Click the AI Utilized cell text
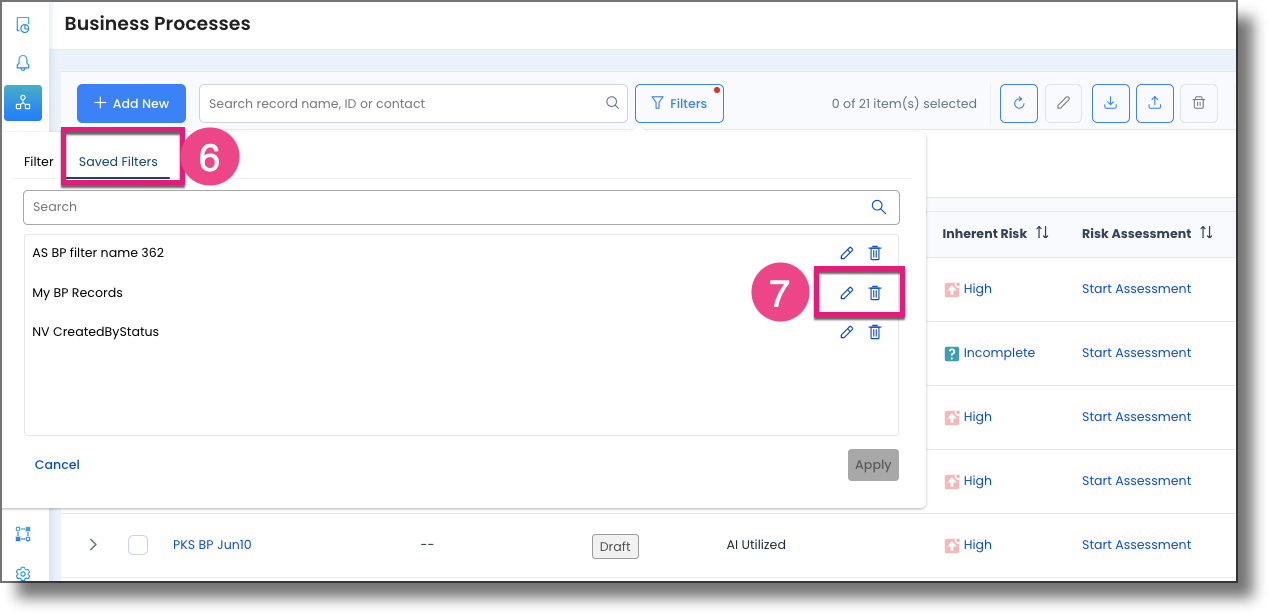 [x=756, y=545]
